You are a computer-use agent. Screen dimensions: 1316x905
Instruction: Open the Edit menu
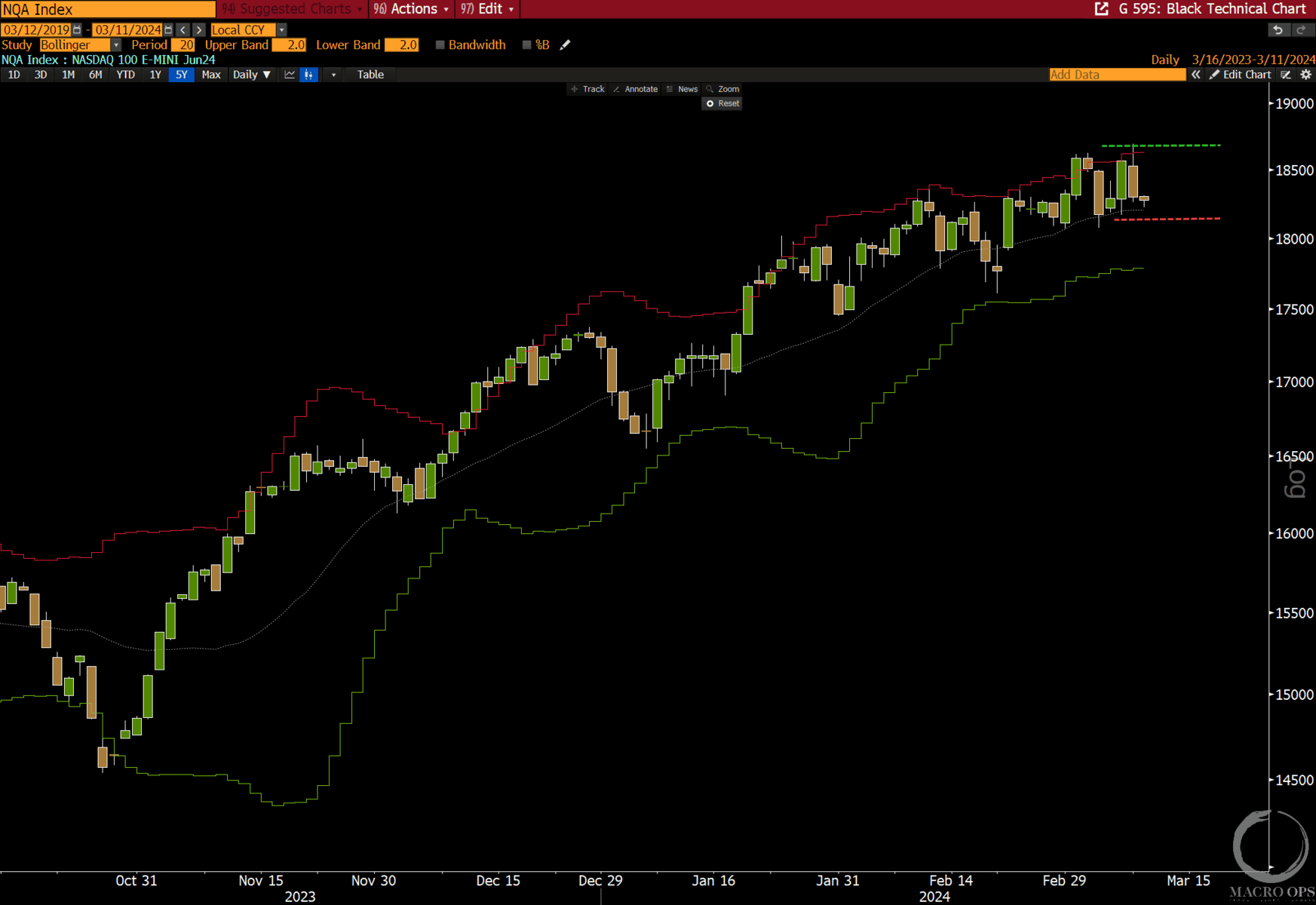pyautogui.click(x=487, y=9)
